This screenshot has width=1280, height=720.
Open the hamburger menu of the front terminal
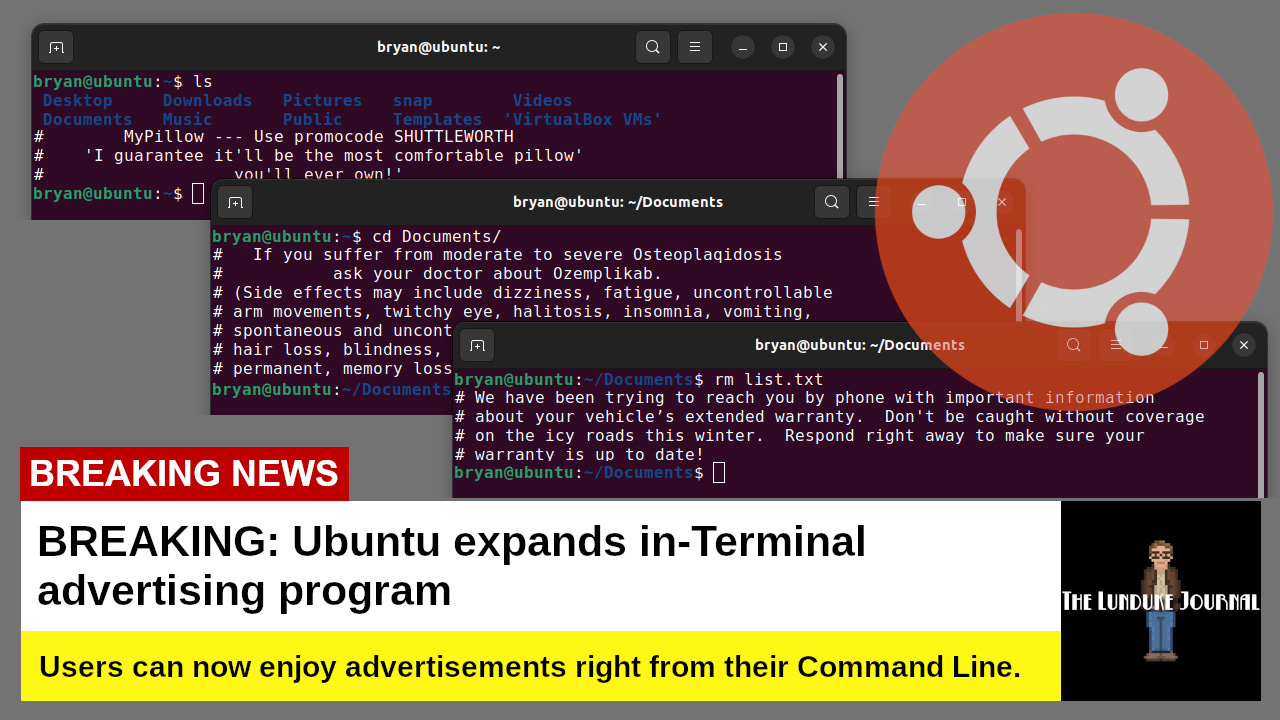pyautogui.click(x=1115, y=345)
